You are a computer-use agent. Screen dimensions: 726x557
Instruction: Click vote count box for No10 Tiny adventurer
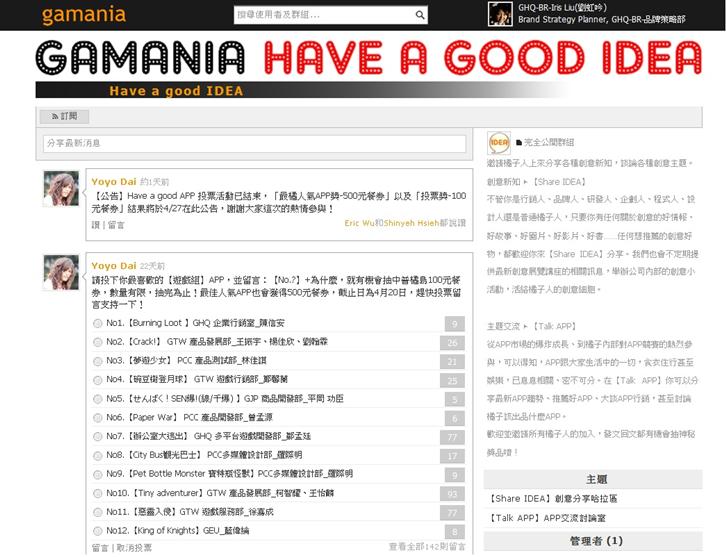[452, 494]
